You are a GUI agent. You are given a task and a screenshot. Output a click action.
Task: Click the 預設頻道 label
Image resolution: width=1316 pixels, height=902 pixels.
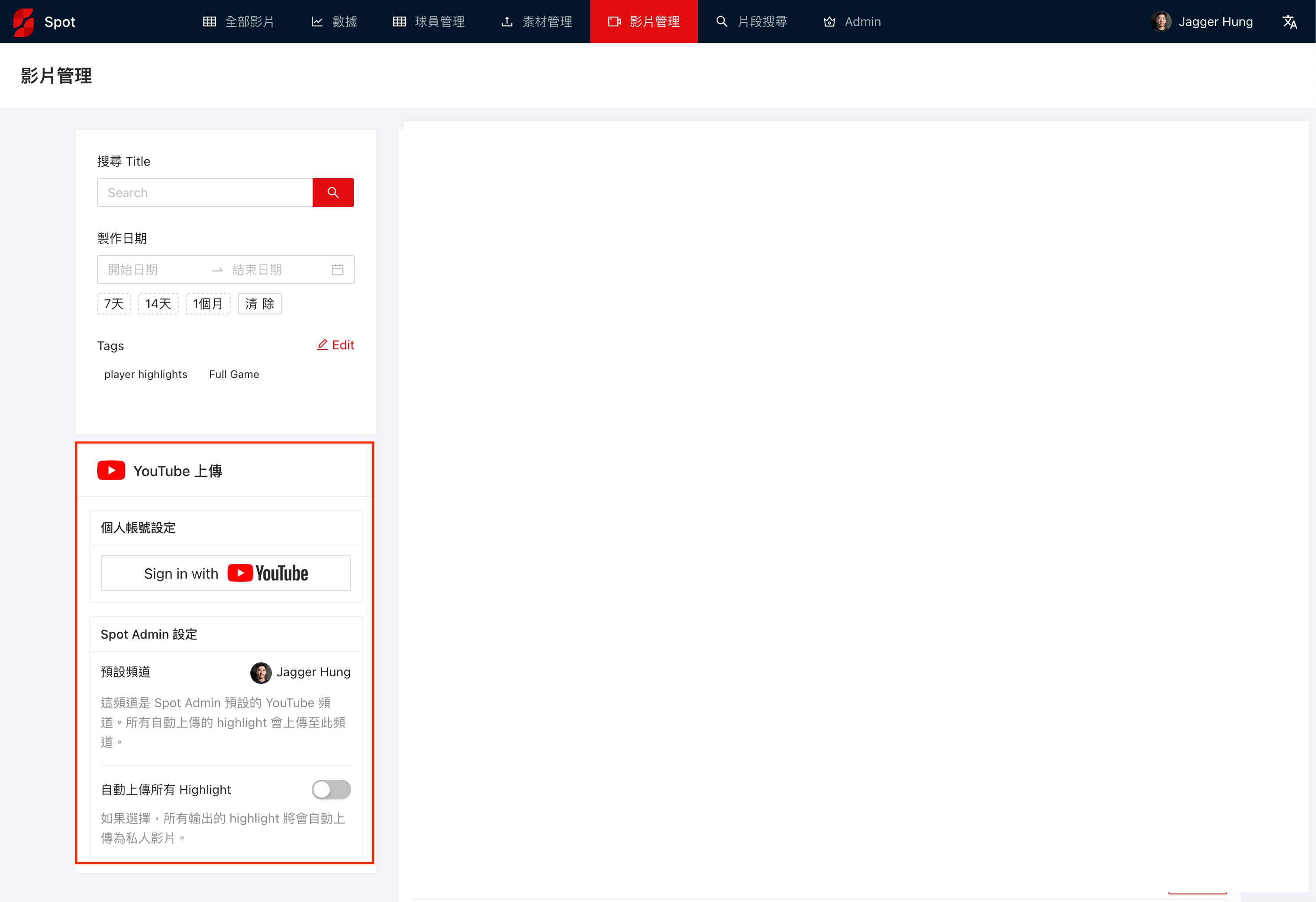point(126,672)
